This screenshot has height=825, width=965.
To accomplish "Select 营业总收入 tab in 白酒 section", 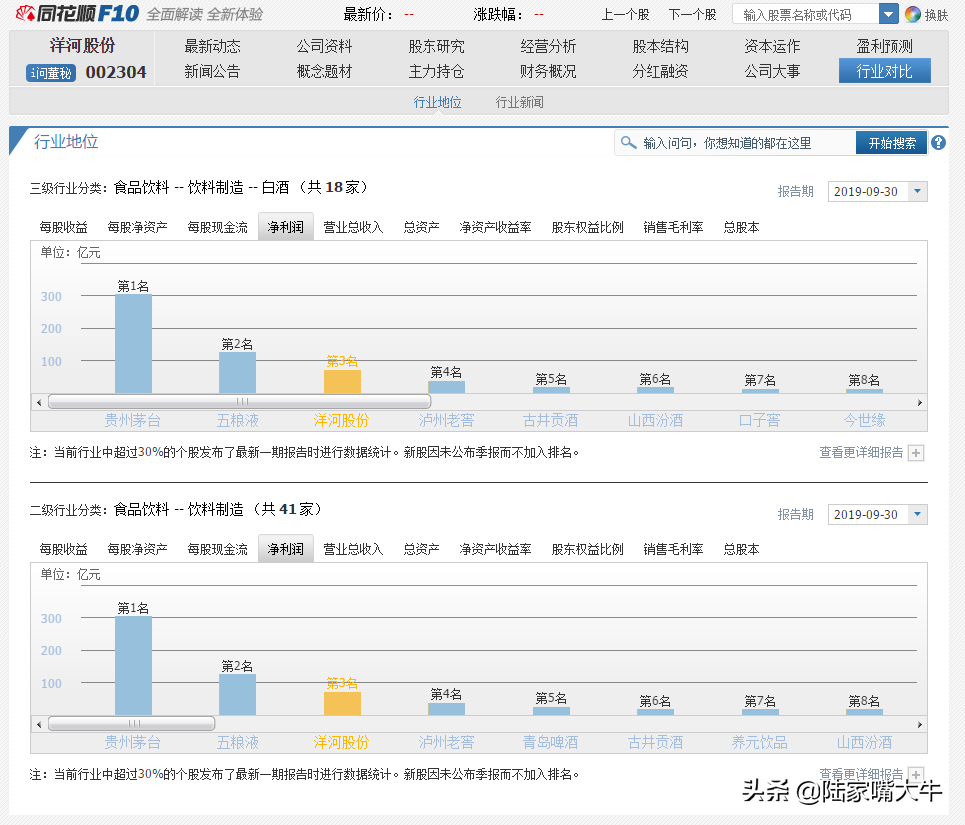I will (353, 227).
